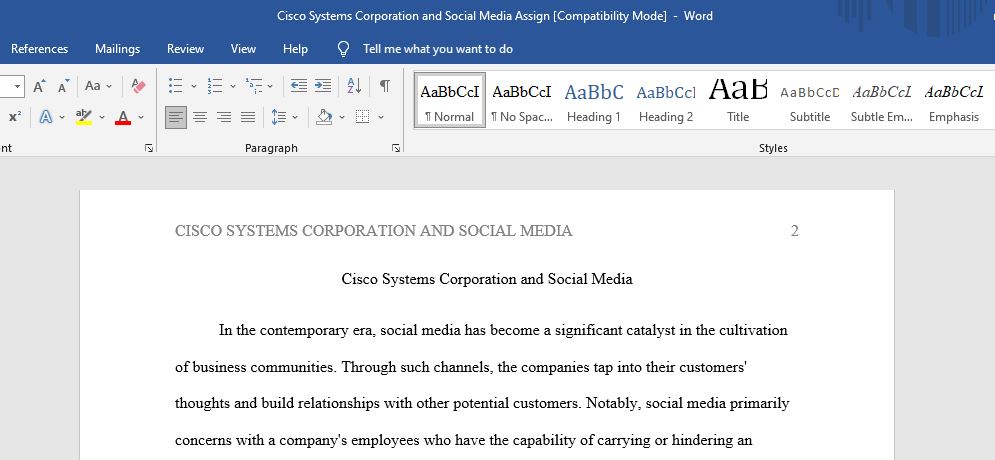This screenshot has width=995, height=460.
Task: Open the Change Case Aa button
Action: [93, 86]
